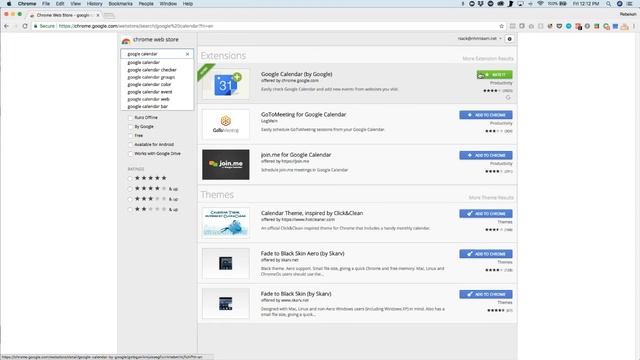The height and width of the screenshot is (360, 640).
Task: Open GoToMeeting for Google Calendar title
Action: (303, 115)
